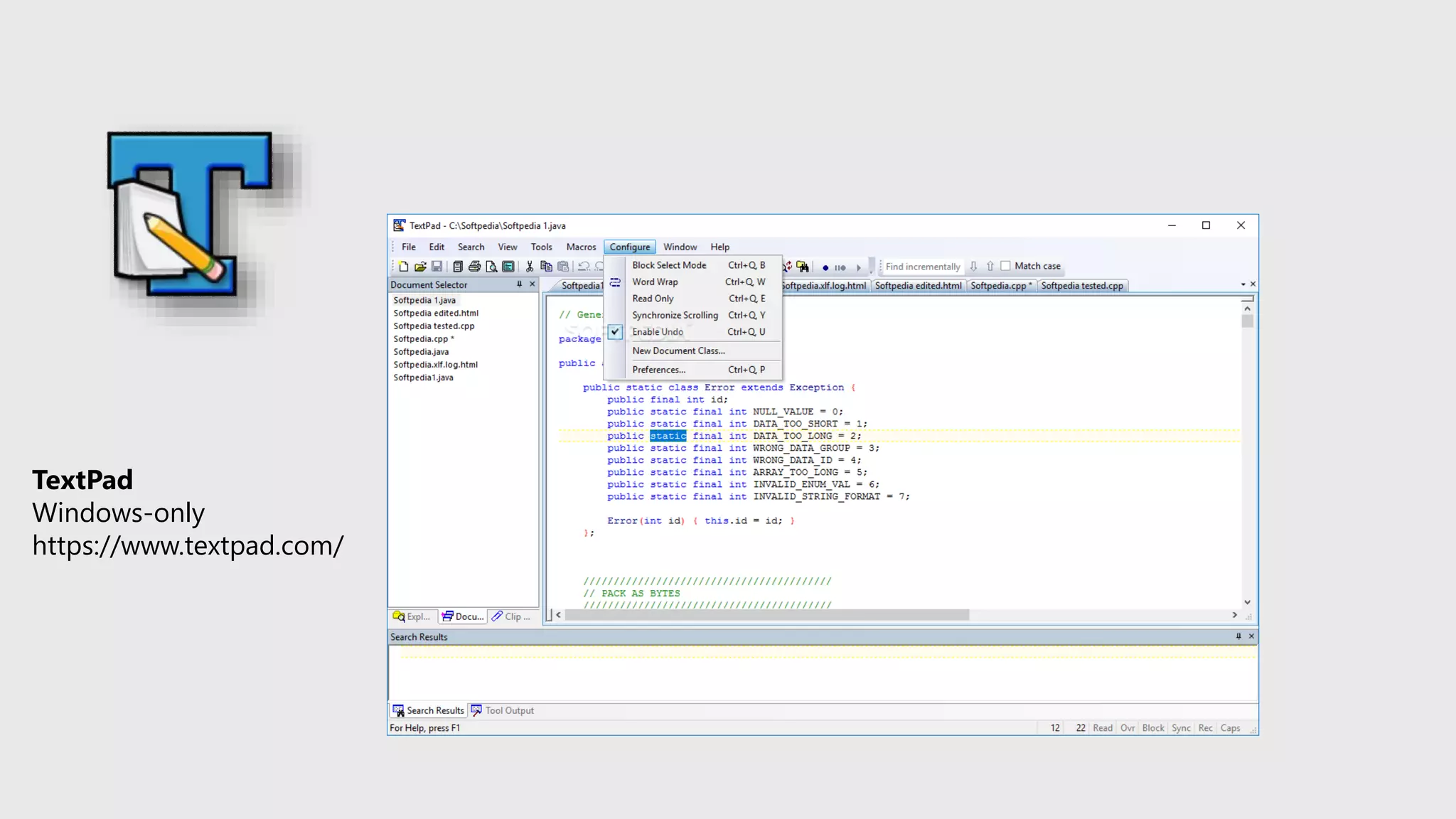Enable the Match case checkbox
Screen dimensions: 1456x819
click(1005, 266)
